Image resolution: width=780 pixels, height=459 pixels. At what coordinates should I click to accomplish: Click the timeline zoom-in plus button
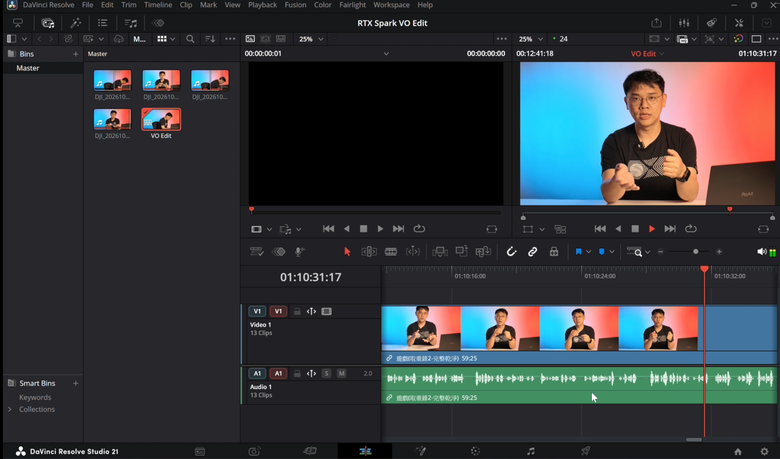tap(719, 252)
